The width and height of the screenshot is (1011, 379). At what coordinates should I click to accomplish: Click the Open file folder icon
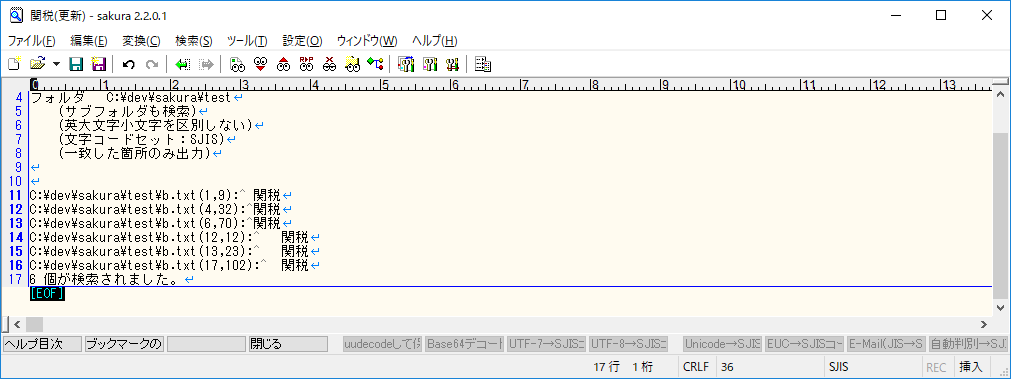coord(37,64)
